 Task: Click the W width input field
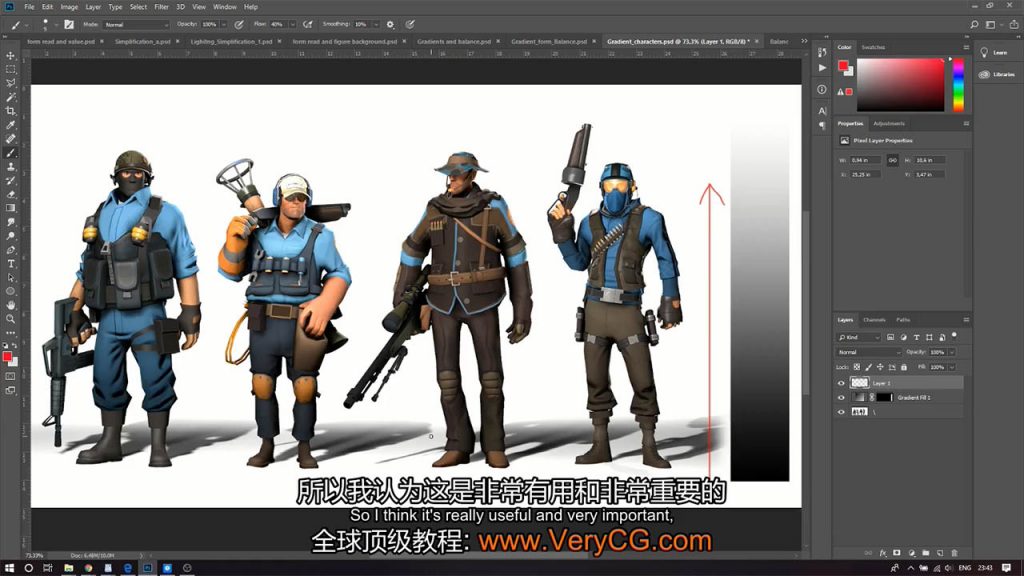(866, 160)
